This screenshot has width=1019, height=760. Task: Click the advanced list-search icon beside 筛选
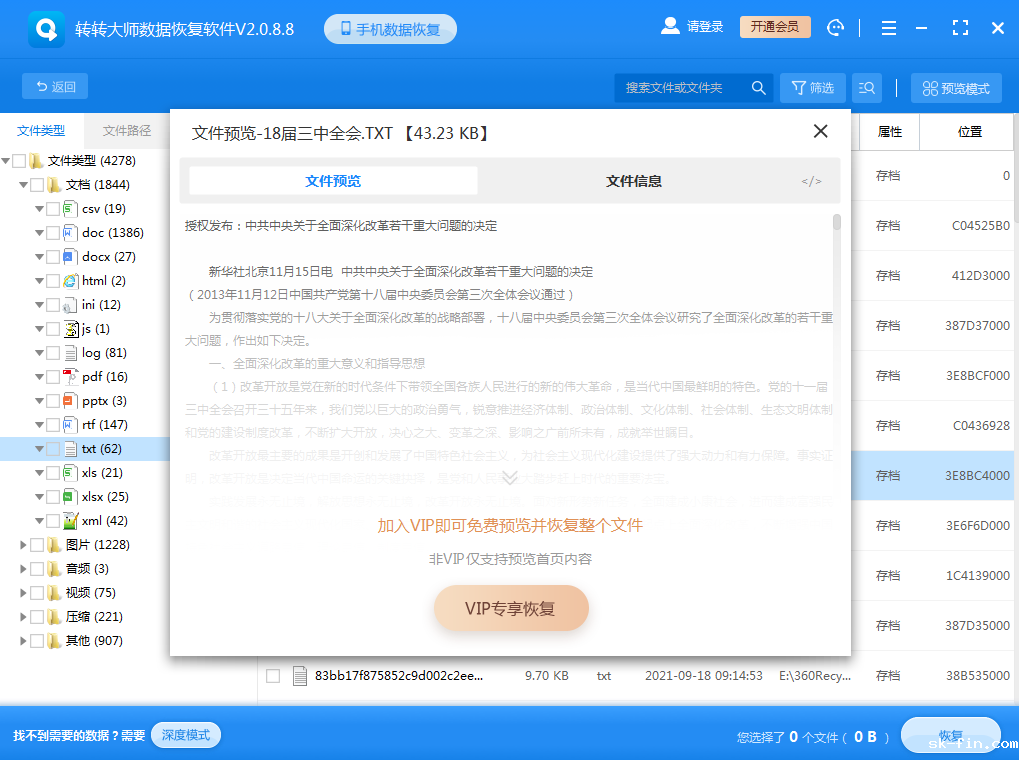tap(866, 87)
